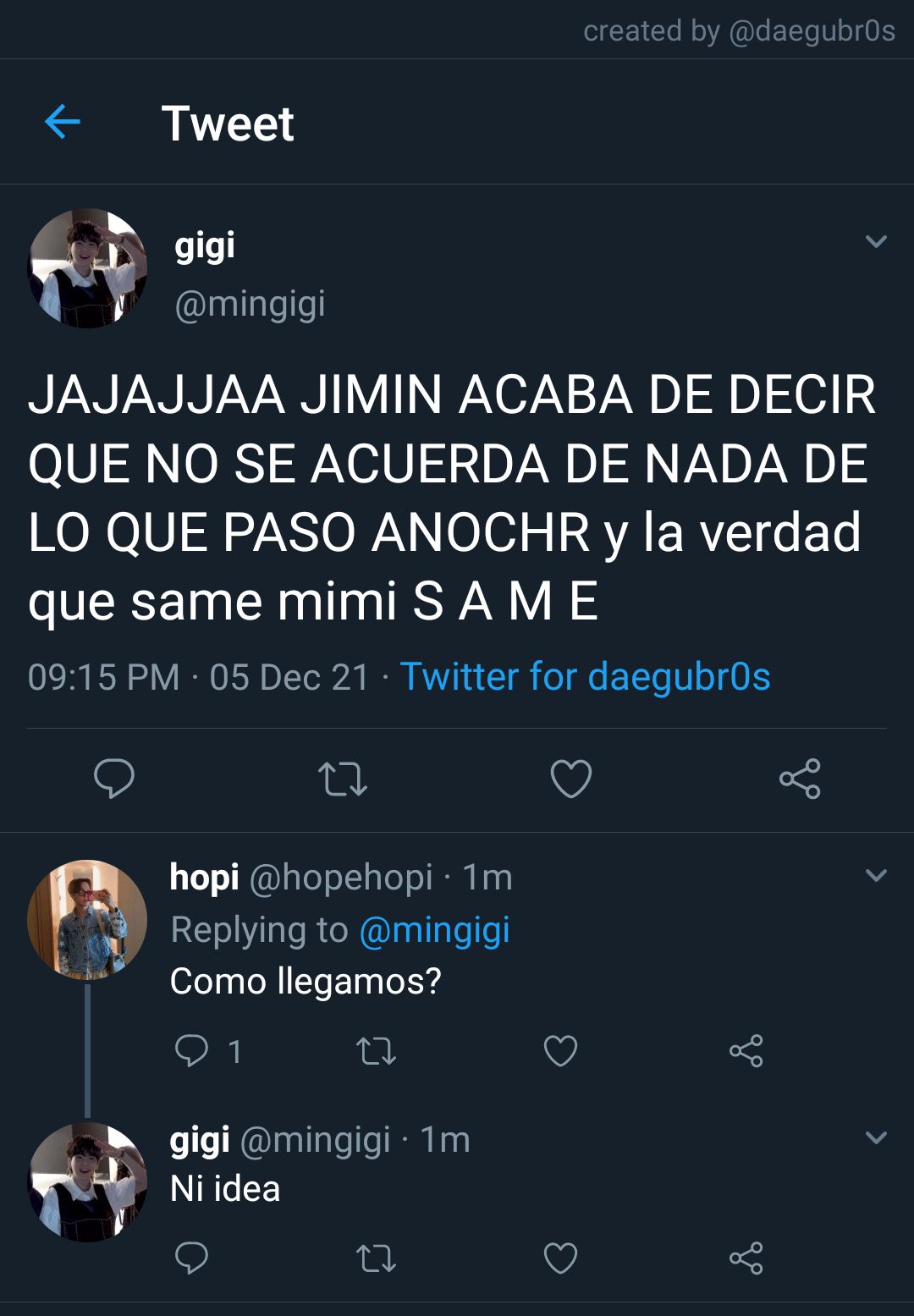
Task: Retweet gigi's main tweet about Jimin
Action: (x=343, y=779)
